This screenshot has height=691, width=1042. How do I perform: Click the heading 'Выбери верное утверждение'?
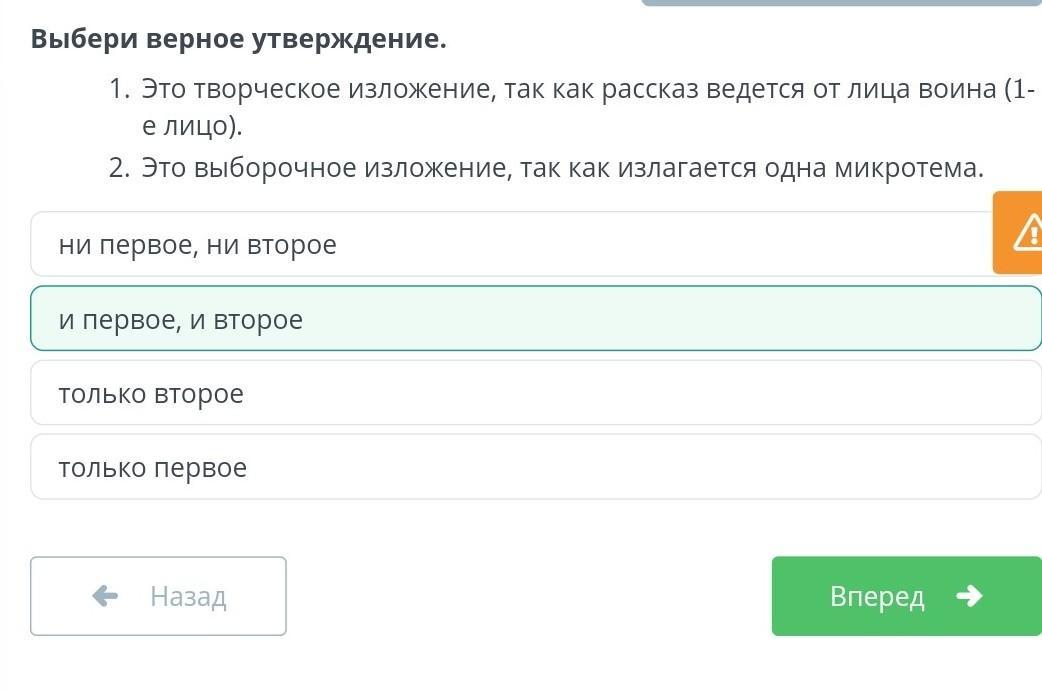[238, 39]
